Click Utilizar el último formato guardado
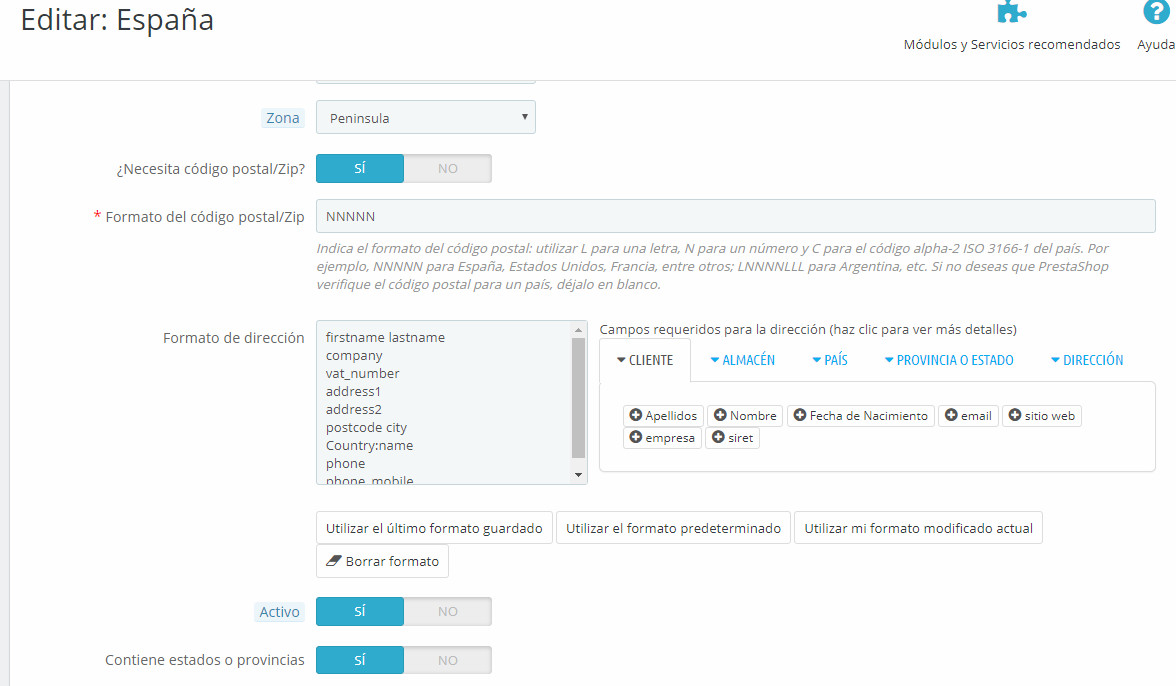 coord(434,528)
